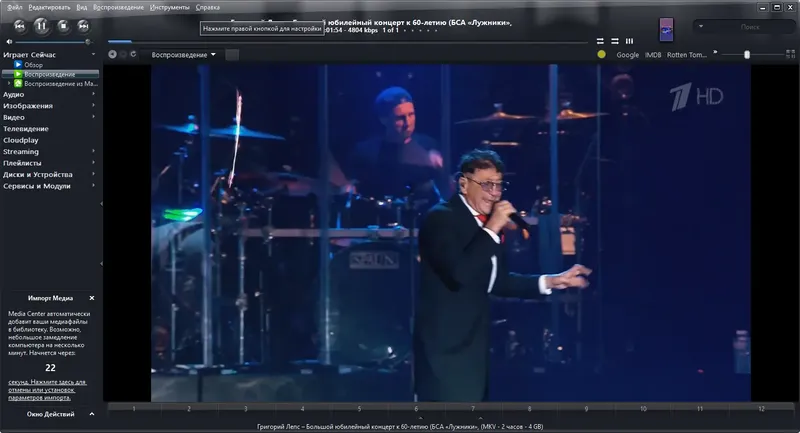This screenshot has width=800, height=433.
Task: Click the now-playing cover art thumbnail
Action: tap(666, 30)
